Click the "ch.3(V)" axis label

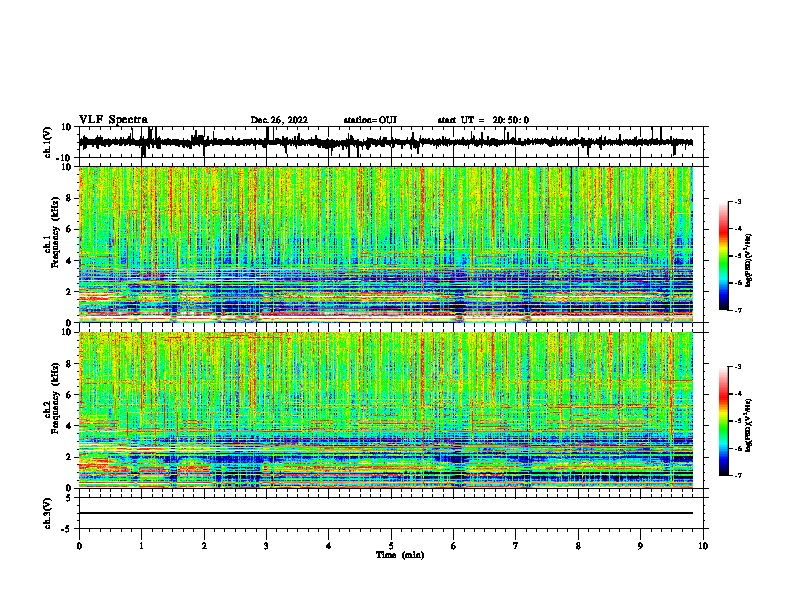[47, 514]
